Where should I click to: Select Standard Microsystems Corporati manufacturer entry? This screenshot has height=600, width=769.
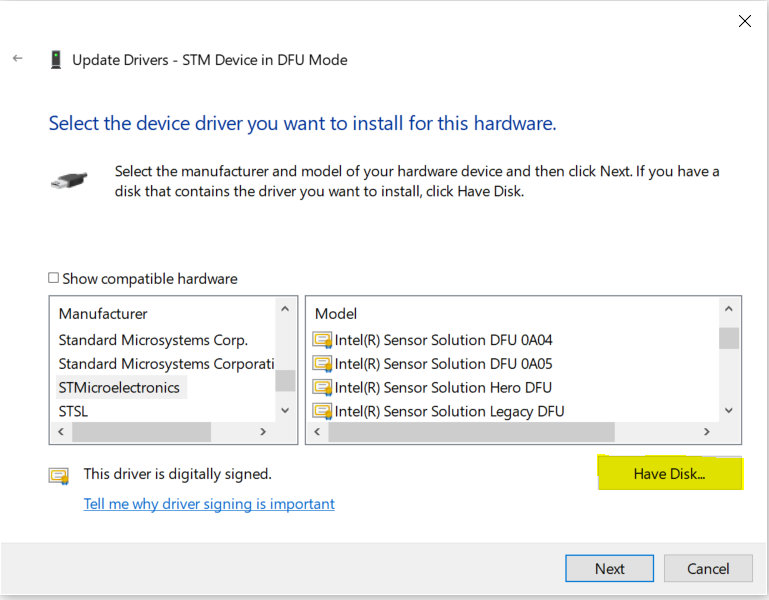166,364
